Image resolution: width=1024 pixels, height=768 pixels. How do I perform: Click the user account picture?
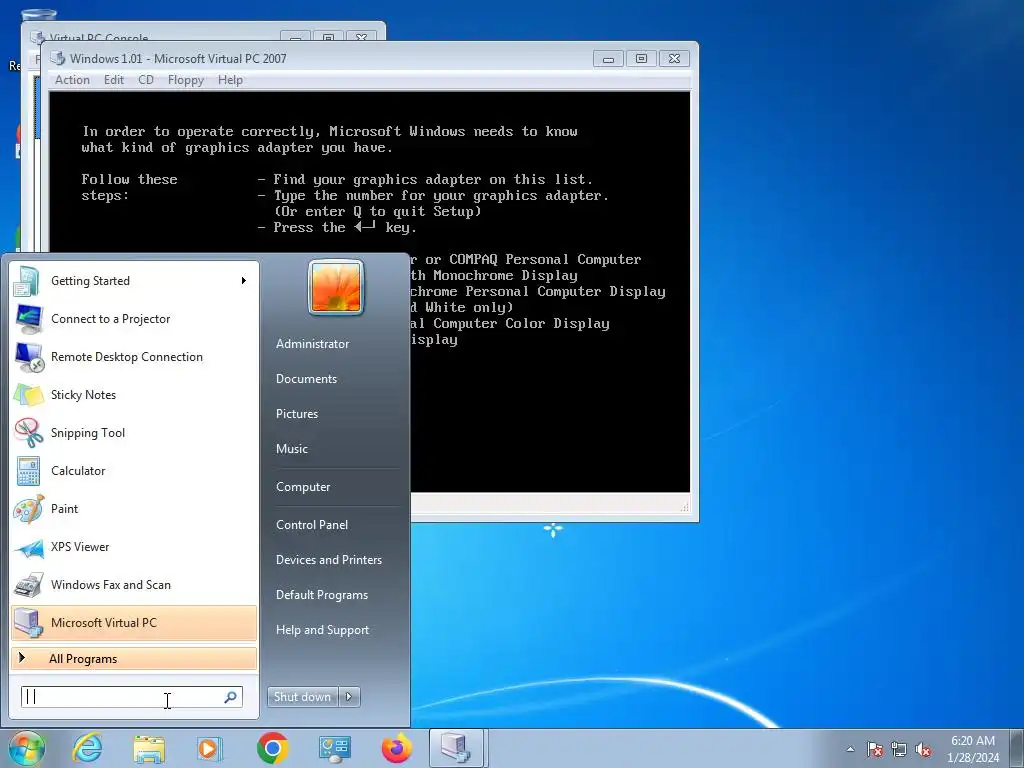click(336, 287)
